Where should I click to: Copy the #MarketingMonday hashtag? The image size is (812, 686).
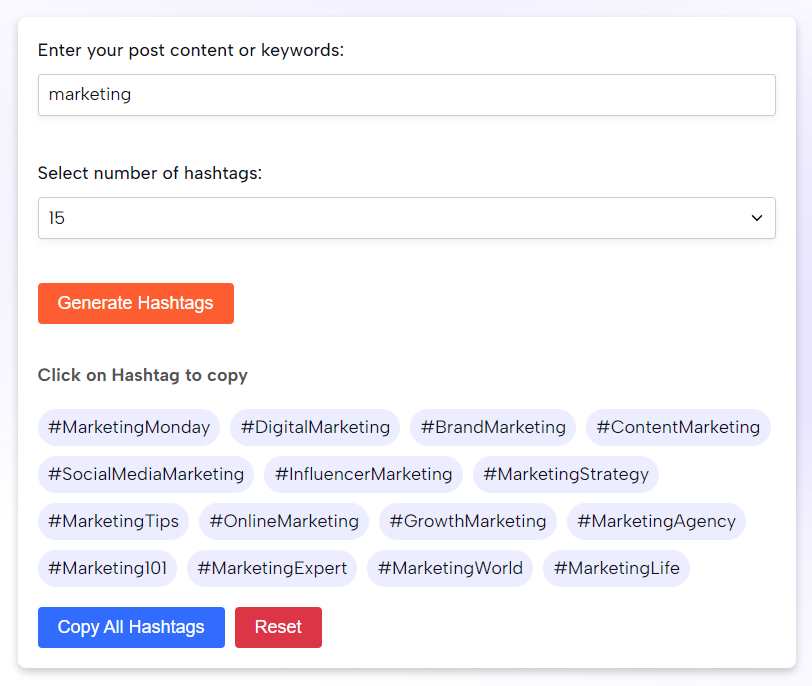(x=129, y=427)
